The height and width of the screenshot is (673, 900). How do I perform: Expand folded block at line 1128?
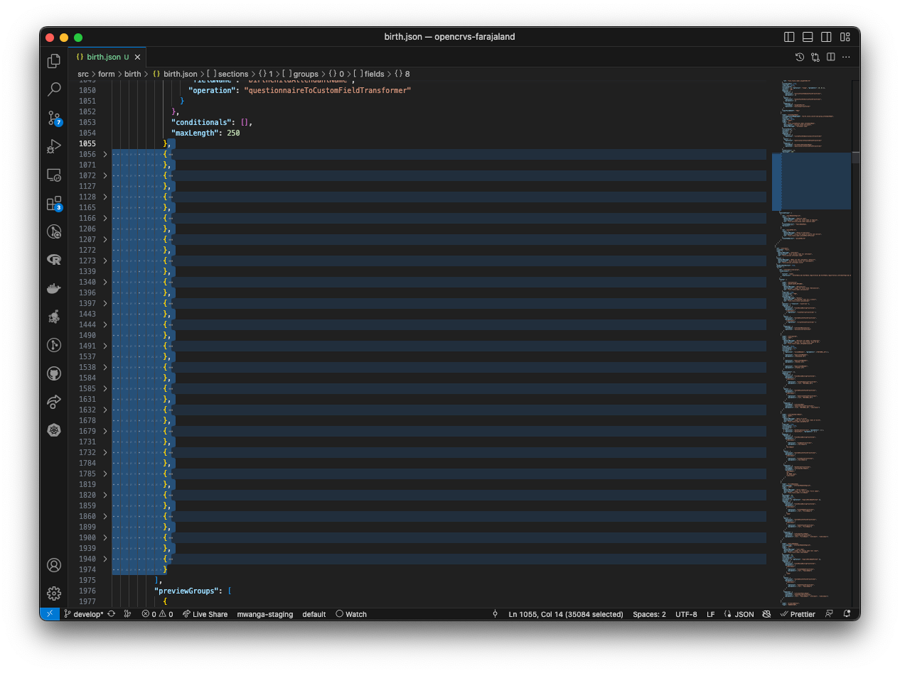coord(105,197)
